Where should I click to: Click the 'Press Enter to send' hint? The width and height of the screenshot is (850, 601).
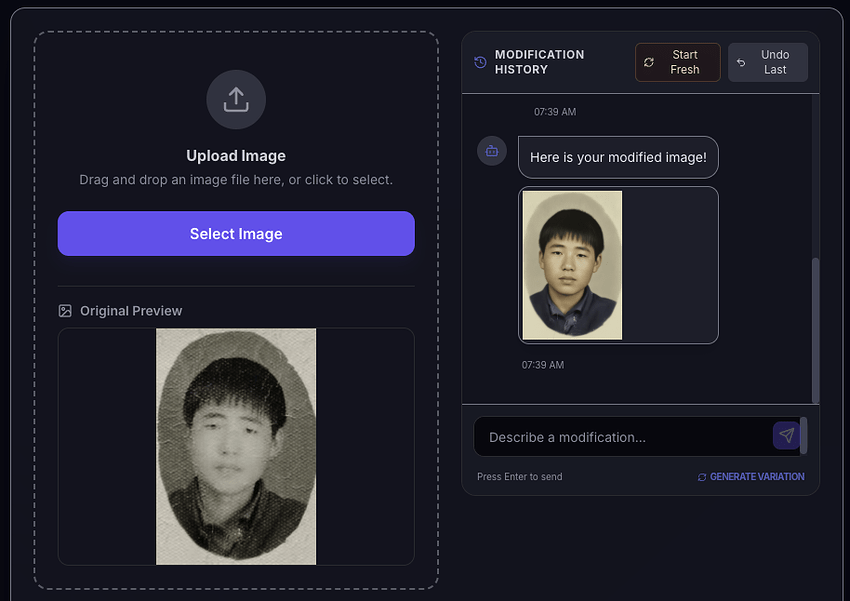point(519,476)
